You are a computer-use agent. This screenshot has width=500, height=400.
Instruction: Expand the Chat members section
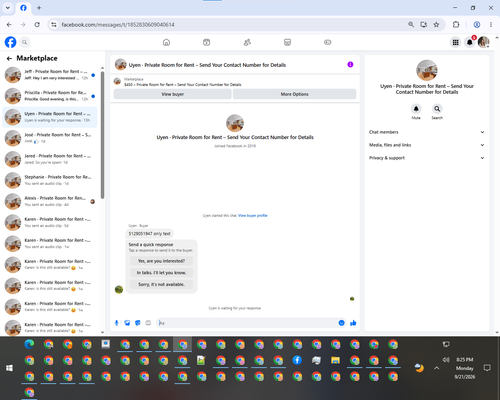pos(427,132)
